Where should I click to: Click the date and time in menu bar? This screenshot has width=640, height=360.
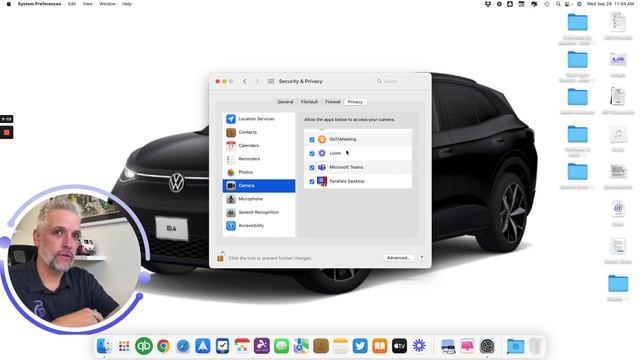(x=610, y=4)
